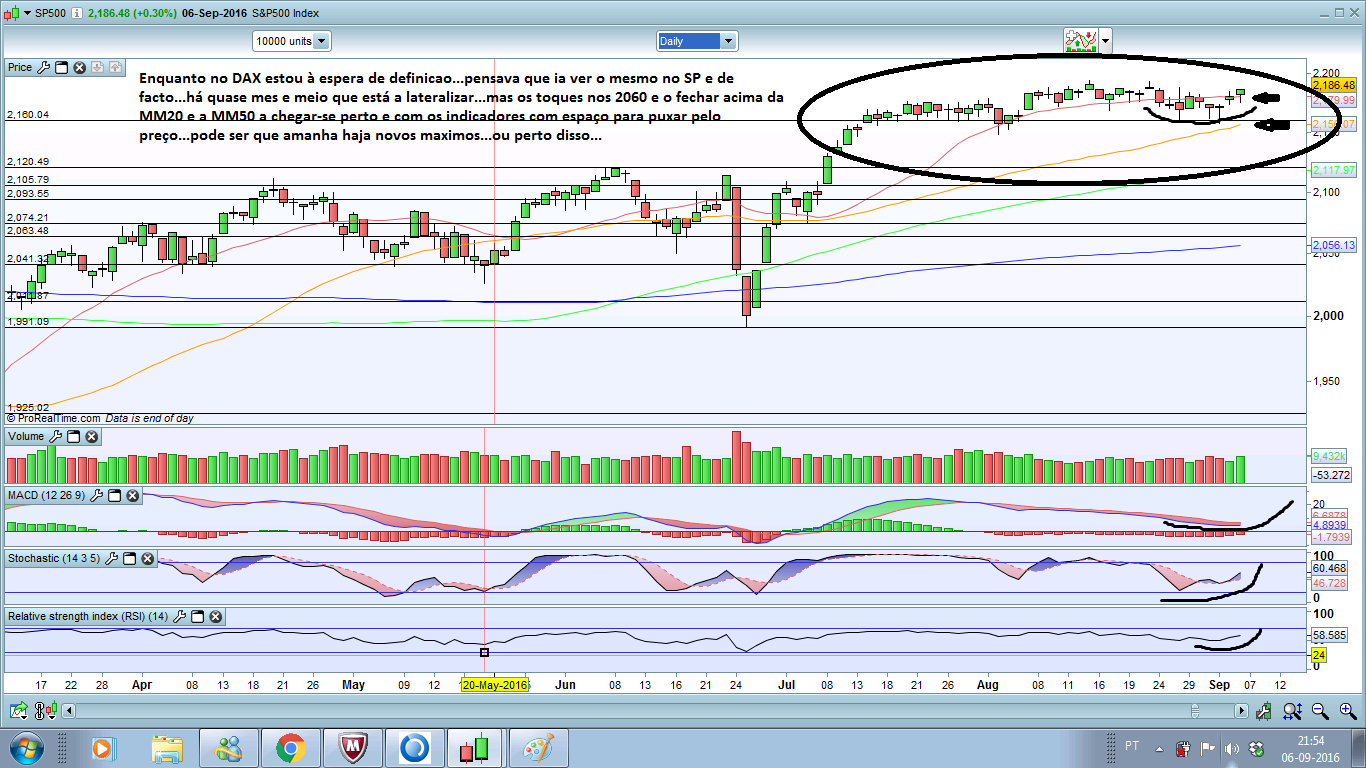1366x768 pixels.
Task: Click the 2,186.48 current price label on axis
Action: pyautogui.click(x=1334, y=85)
